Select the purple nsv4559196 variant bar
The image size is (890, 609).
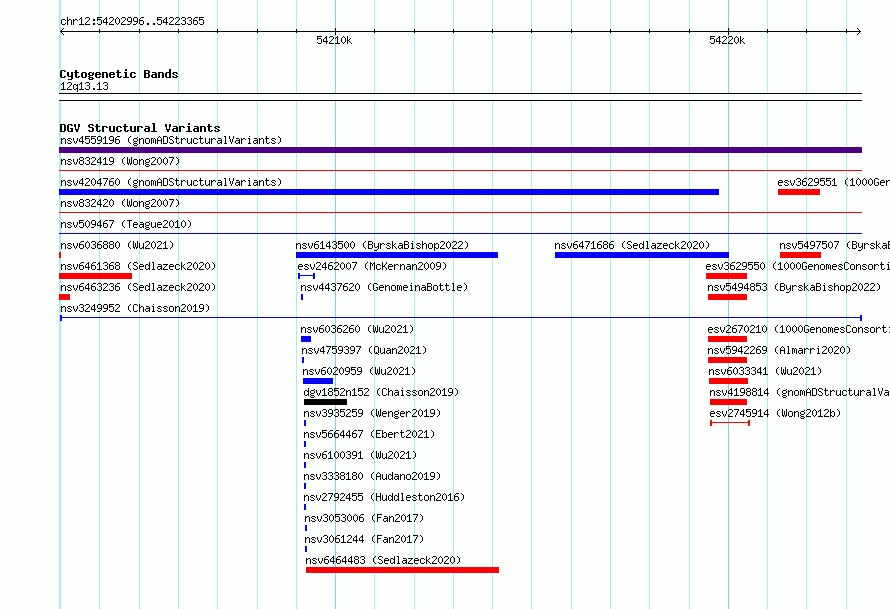click(x=460, y=150)
